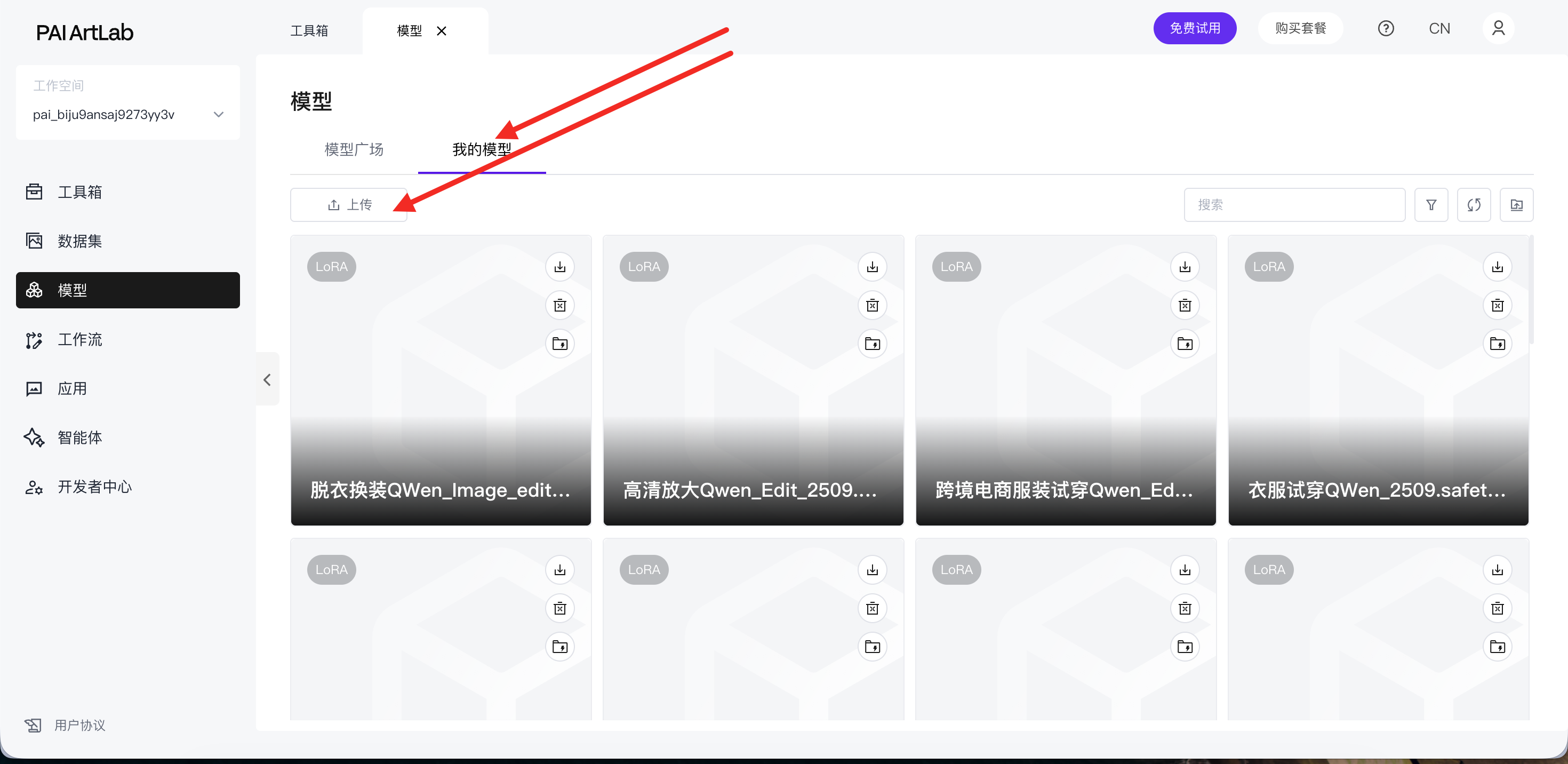Open the 衣服试穿QWen_2509.safet model card
This screenshot has width=1568, height=764.
coord(1378,380)
